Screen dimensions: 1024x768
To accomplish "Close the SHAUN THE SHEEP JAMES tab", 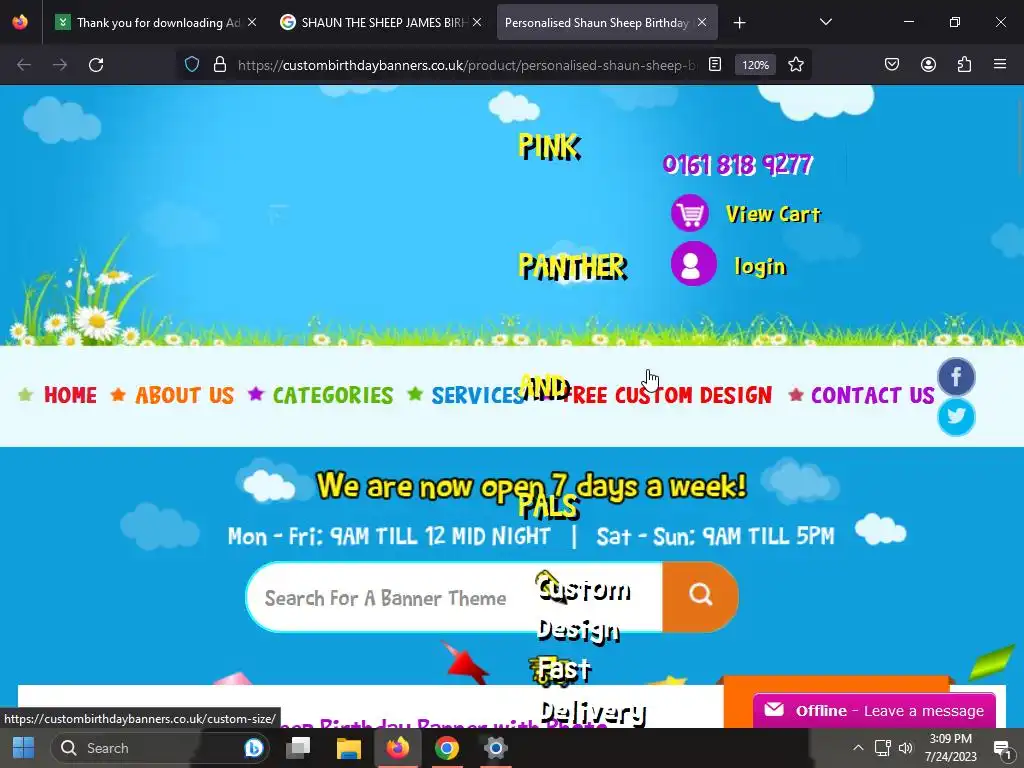I will coord(477,22).
